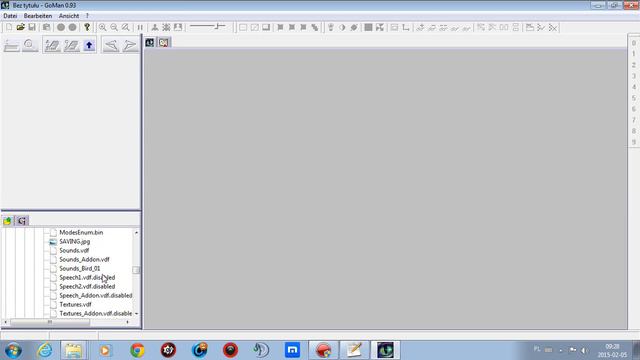Click volume speaker icon in system tray
640x360 pixels.
(584, 350)
